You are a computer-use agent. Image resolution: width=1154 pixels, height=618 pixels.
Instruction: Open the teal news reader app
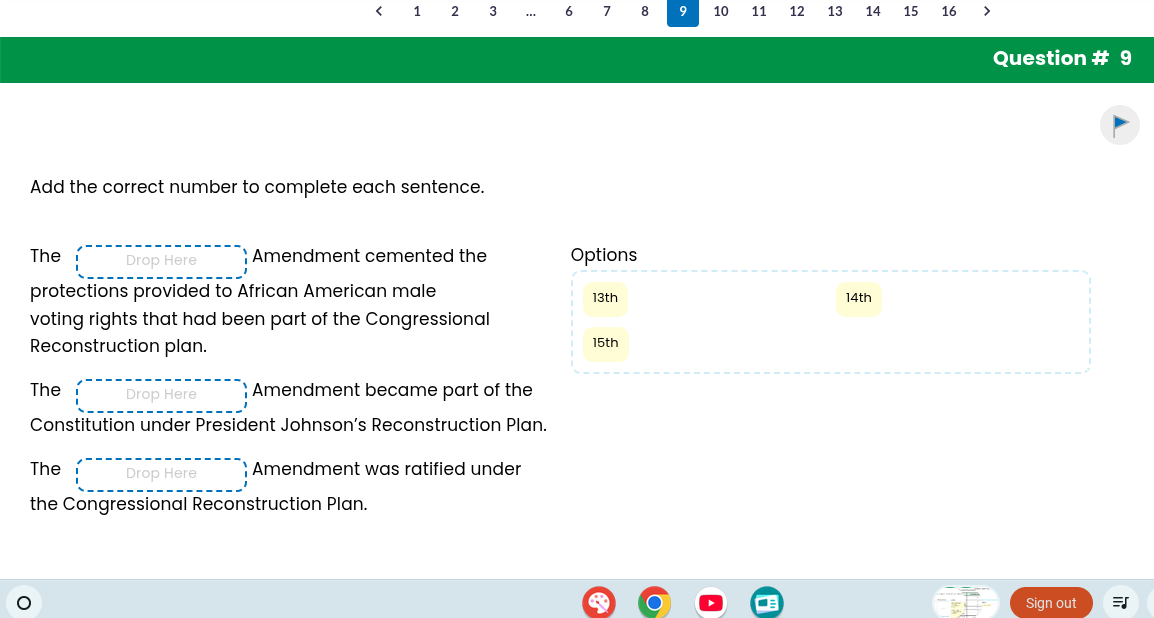766,602
